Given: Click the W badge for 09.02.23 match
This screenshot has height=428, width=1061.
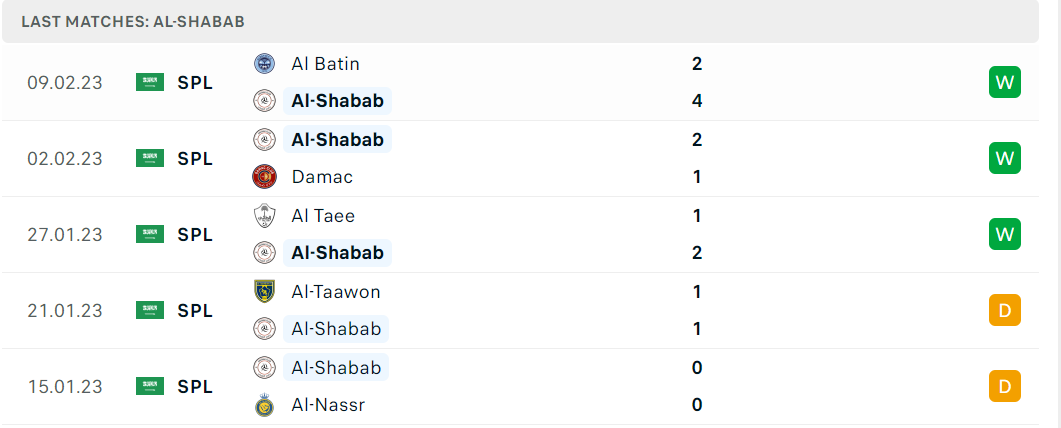Looking at the screenshot, I should click(1005, 82).
